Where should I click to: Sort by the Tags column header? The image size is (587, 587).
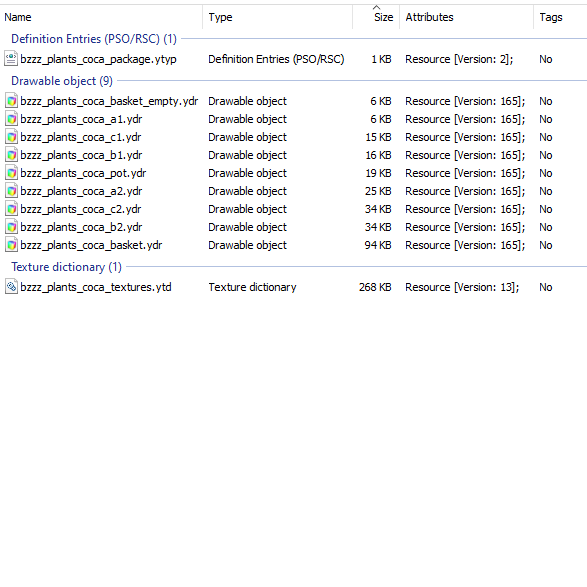click(560, 17)
